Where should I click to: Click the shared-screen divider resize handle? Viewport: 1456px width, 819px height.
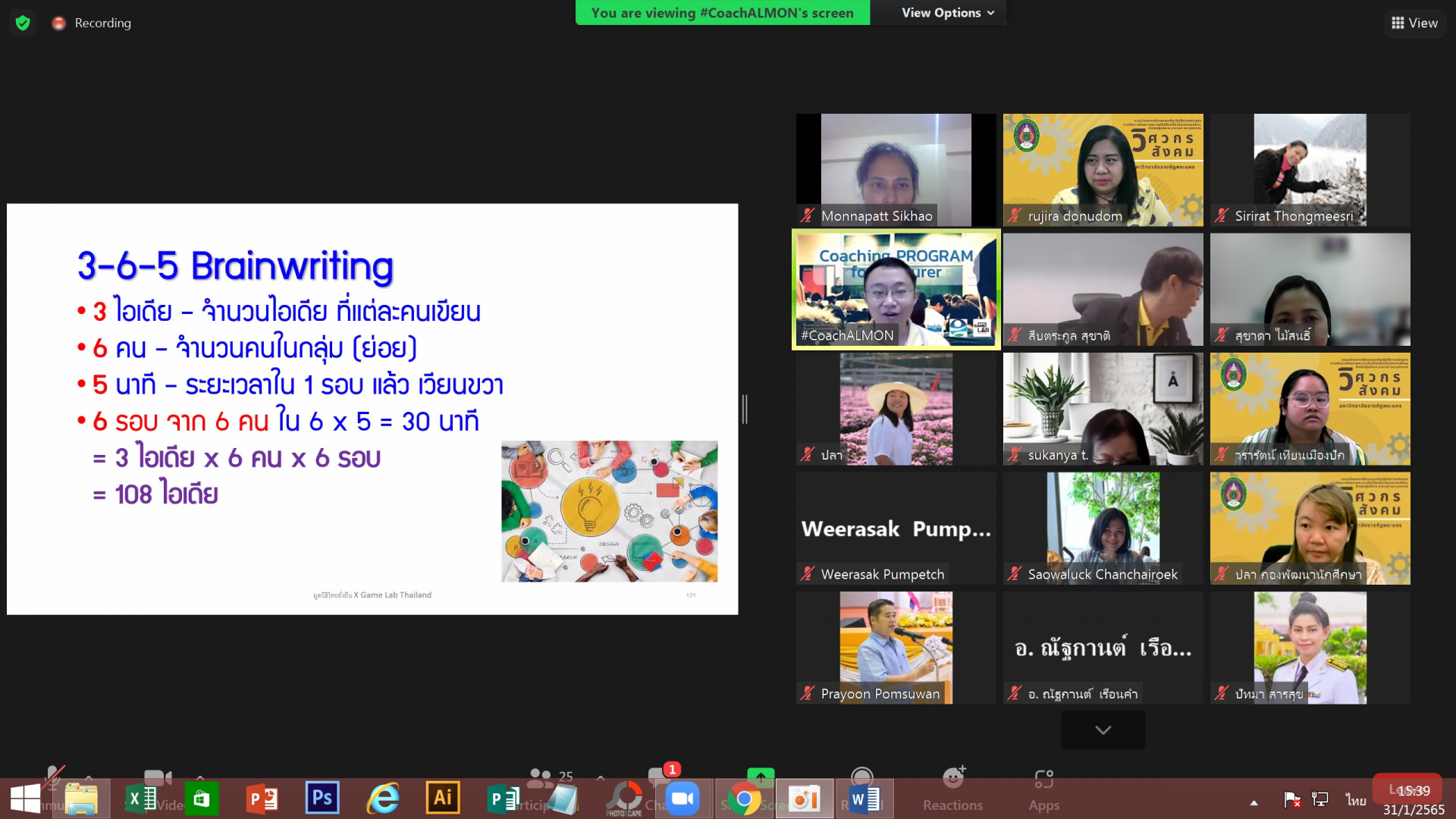point(745,409)
